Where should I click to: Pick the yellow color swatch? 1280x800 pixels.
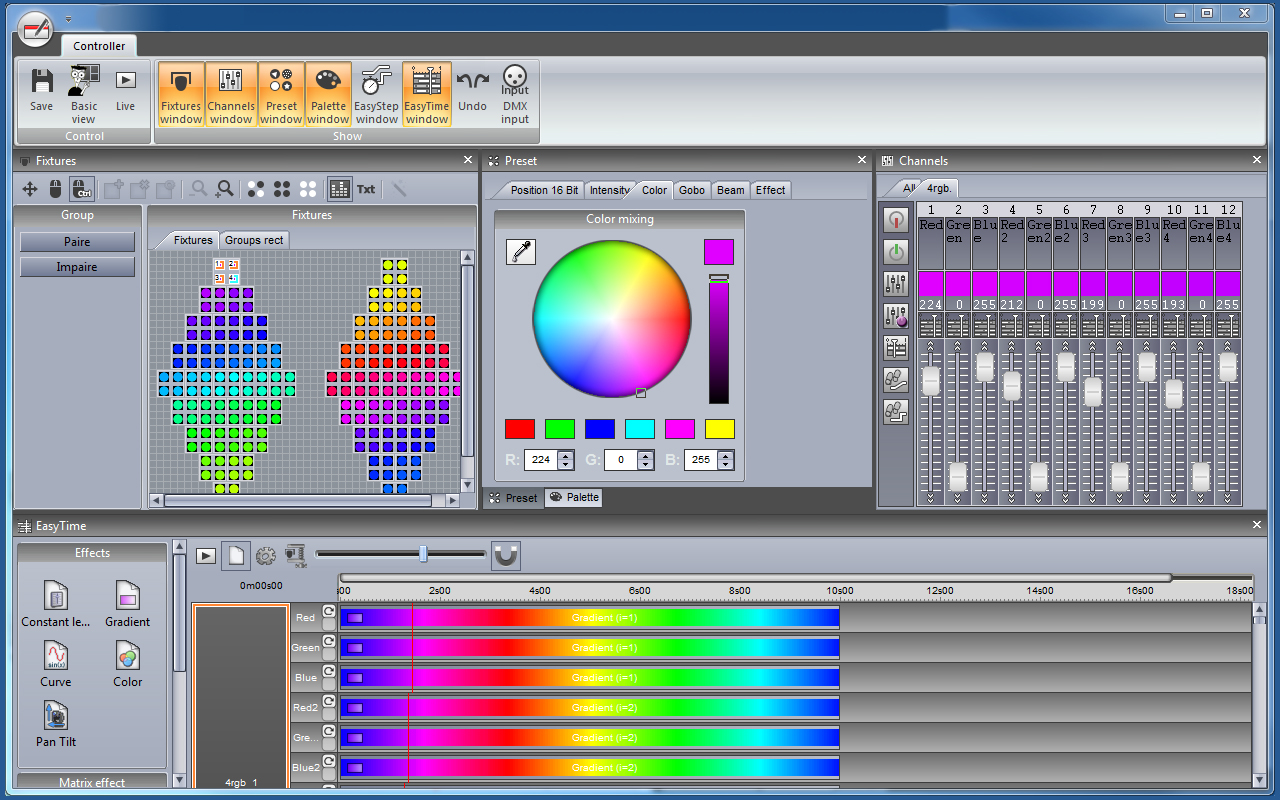(x=718, y=428)
